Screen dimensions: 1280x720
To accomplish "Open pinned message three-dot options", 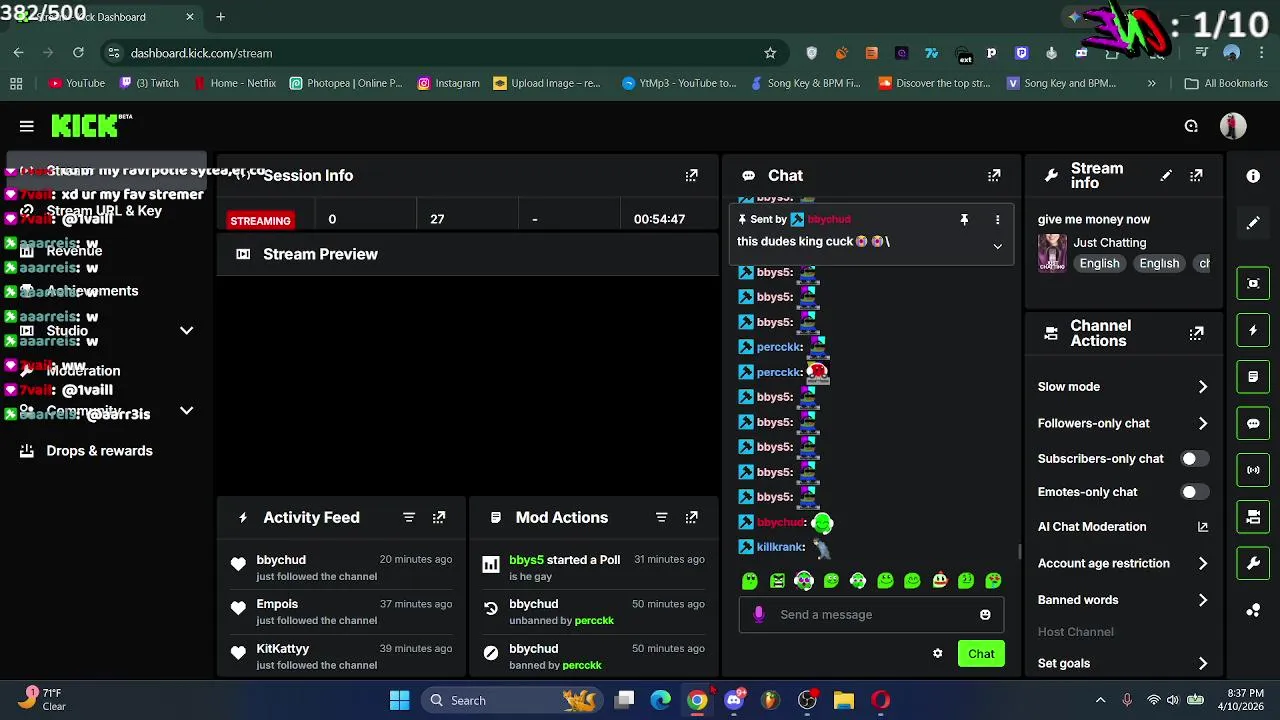I will [x=997, y=219].
